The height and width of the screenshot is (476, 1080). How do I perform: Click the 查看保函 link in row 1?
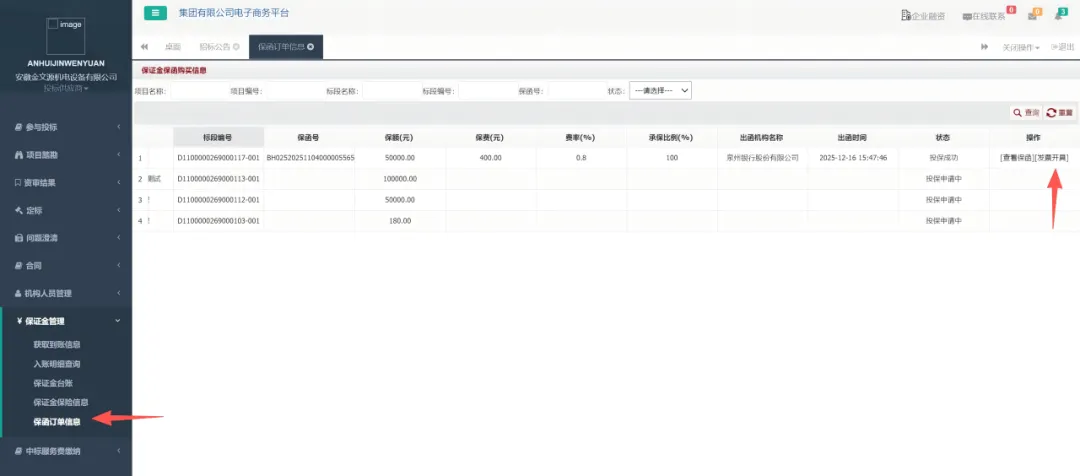pyautogui.click(x=1017, y=158)
